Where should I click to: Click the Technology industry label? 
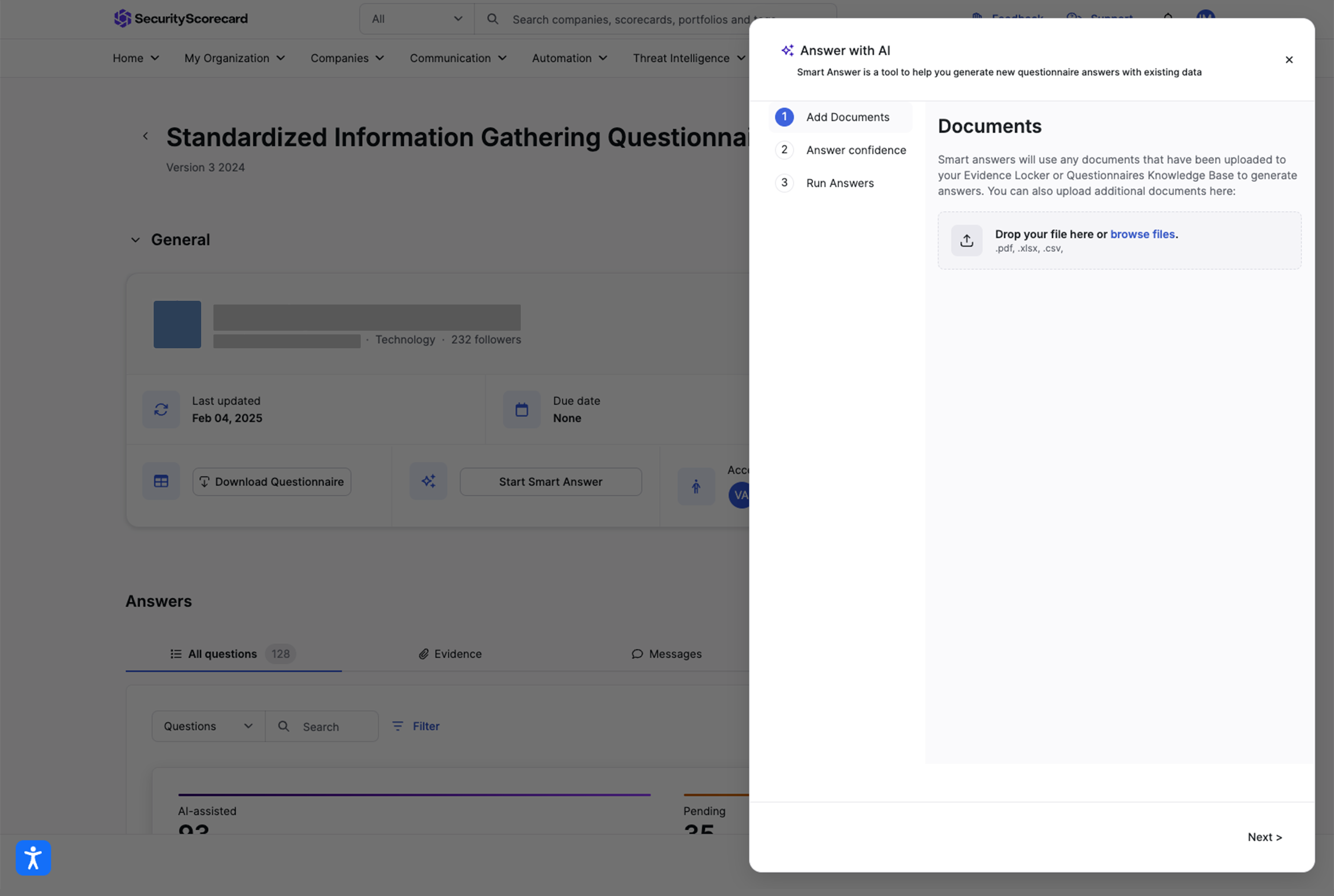click(405, 339)
